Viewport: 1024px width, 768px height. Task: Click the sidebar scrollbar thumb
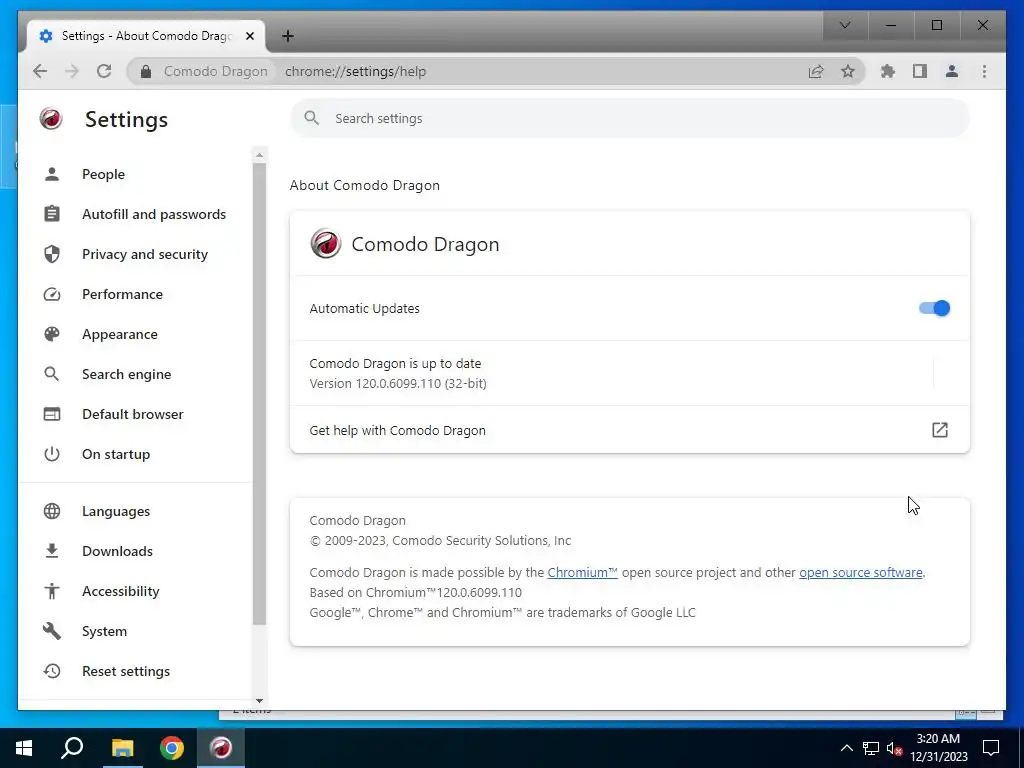(x=259, y=394)
